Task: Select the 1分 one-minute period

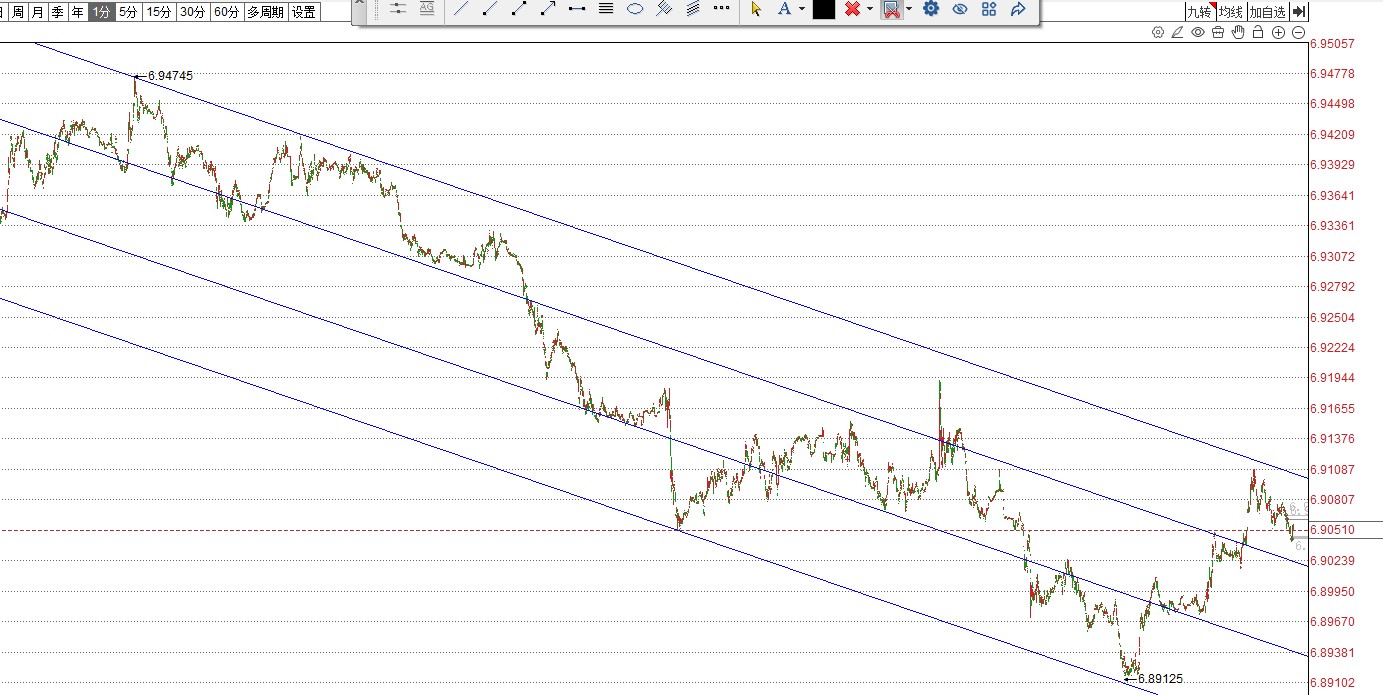Action: click(x=100, y=12)
